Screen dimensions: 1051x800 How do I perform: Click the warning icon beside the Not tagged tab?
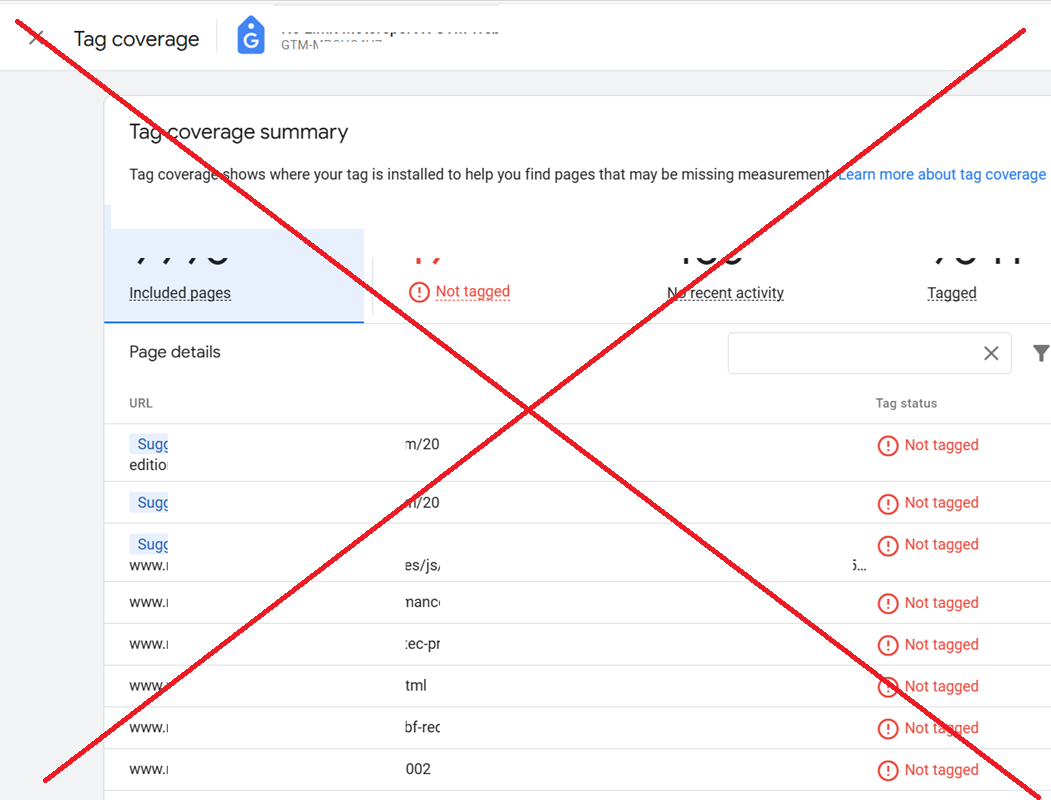point(418,291)
